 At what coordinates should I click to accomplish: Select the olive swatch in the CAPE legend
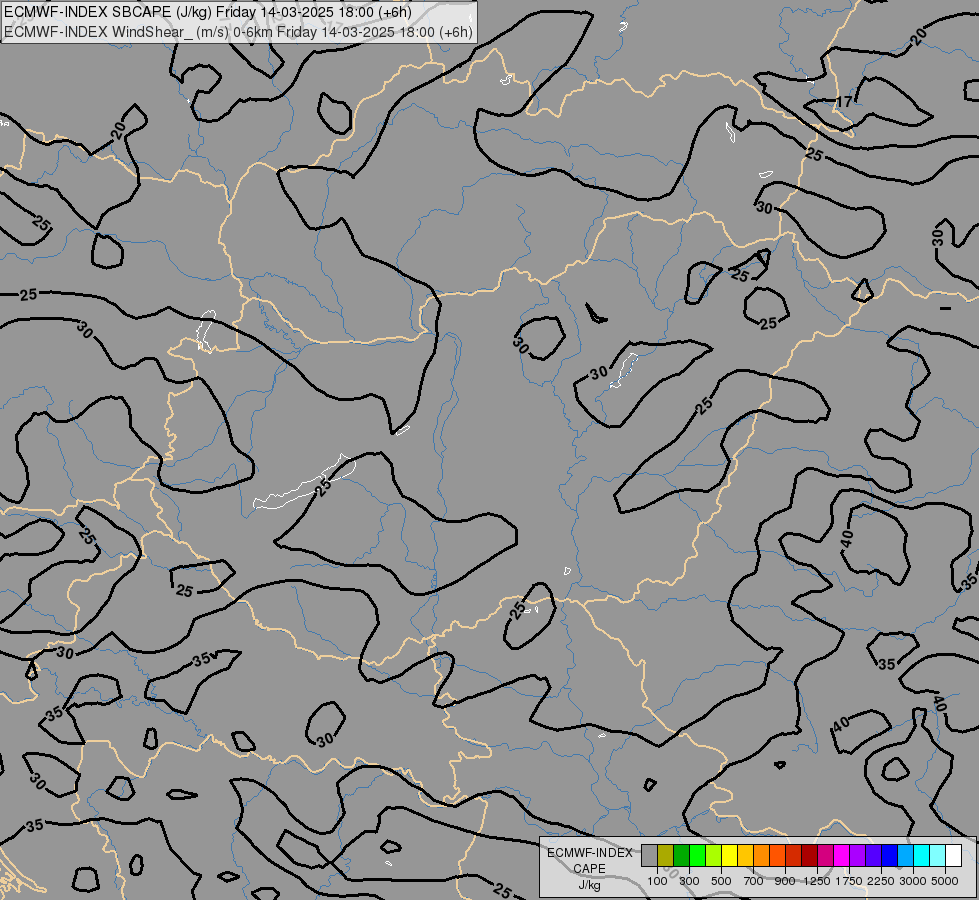pos(666,856)
